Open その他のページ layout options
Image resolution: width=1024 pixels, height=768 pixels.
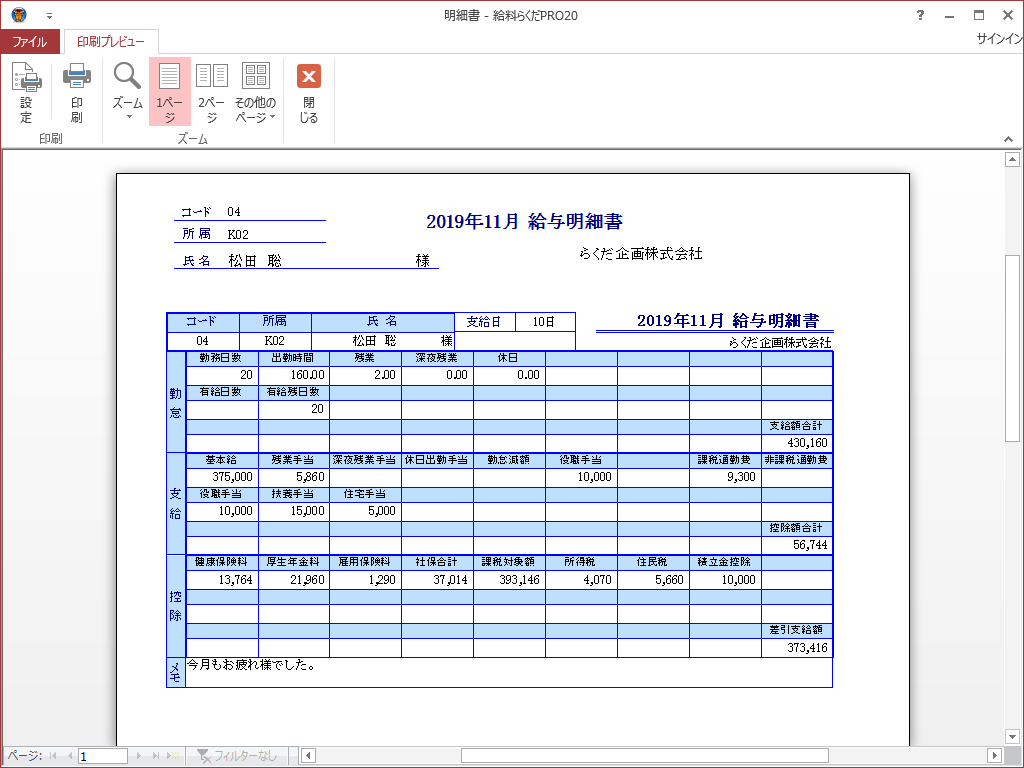point(255,92)
